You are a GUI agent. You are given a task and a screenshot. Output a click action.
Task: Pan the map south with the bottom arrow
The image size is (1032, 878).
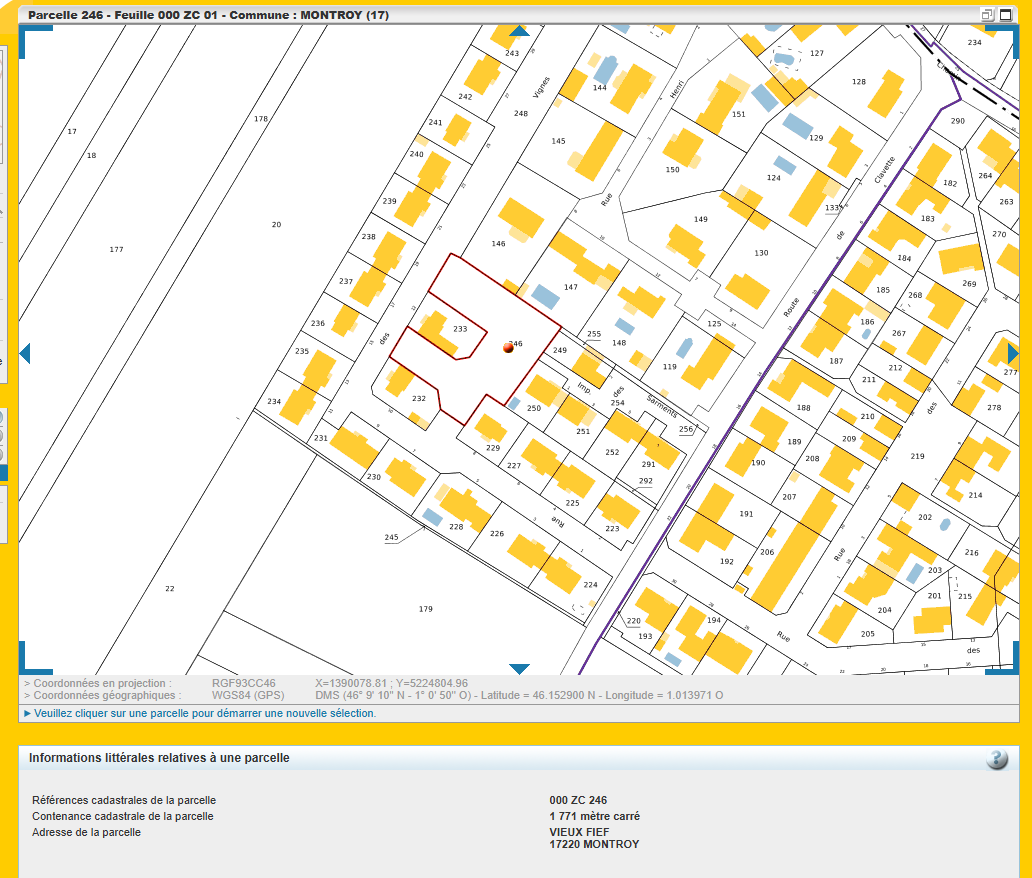tap(519, 668)
